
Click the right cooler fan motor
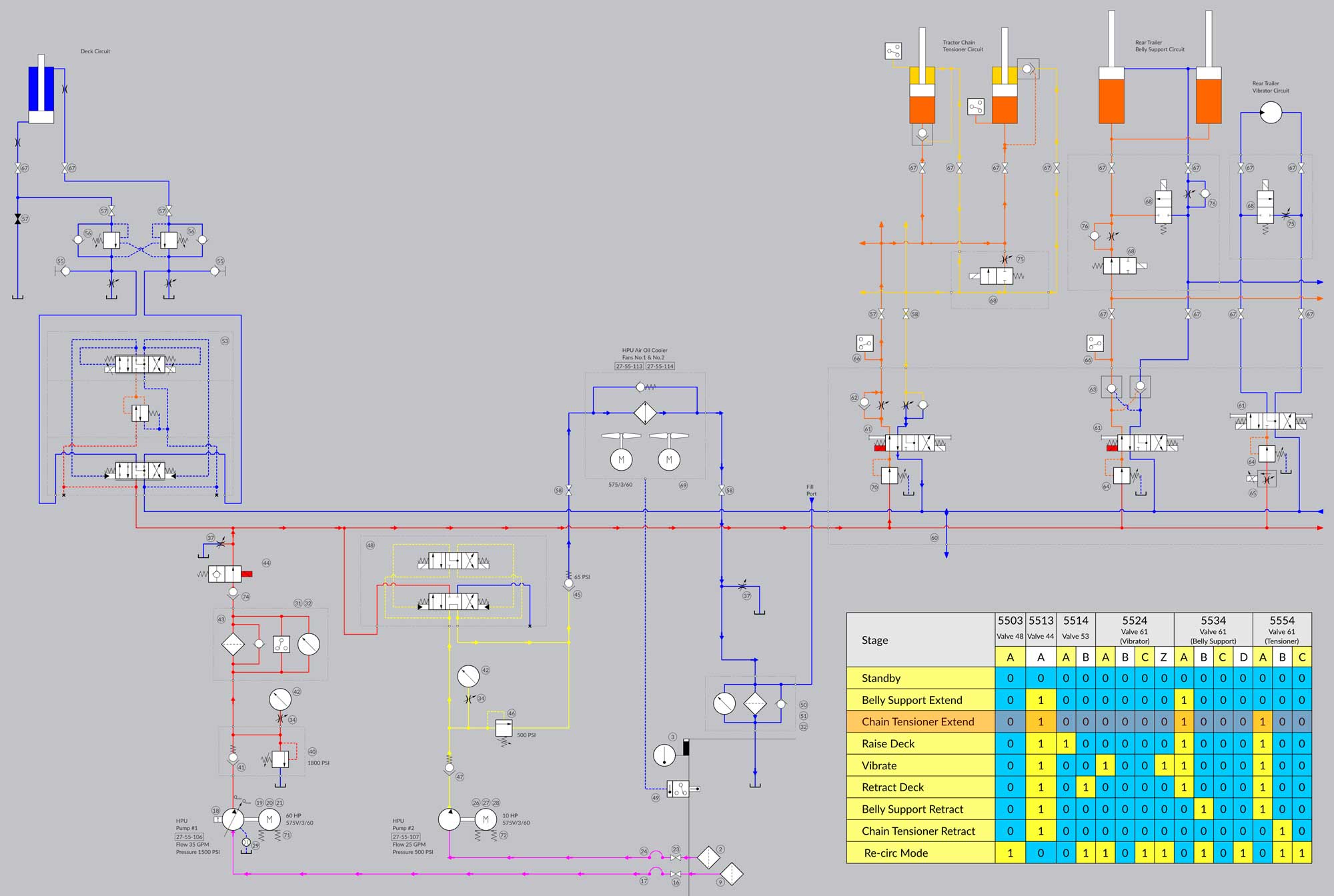[669, 459]
